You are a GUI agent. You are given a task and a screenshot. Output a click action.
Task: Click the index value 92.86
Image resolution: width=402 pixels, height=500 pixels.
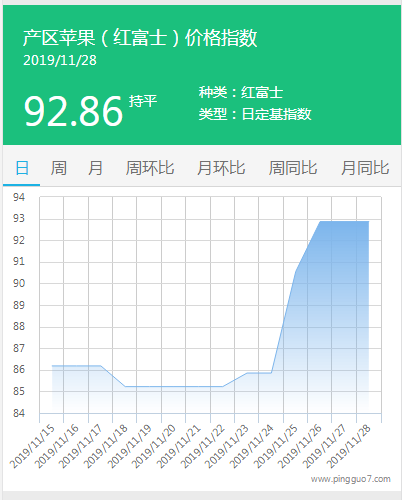73,111
